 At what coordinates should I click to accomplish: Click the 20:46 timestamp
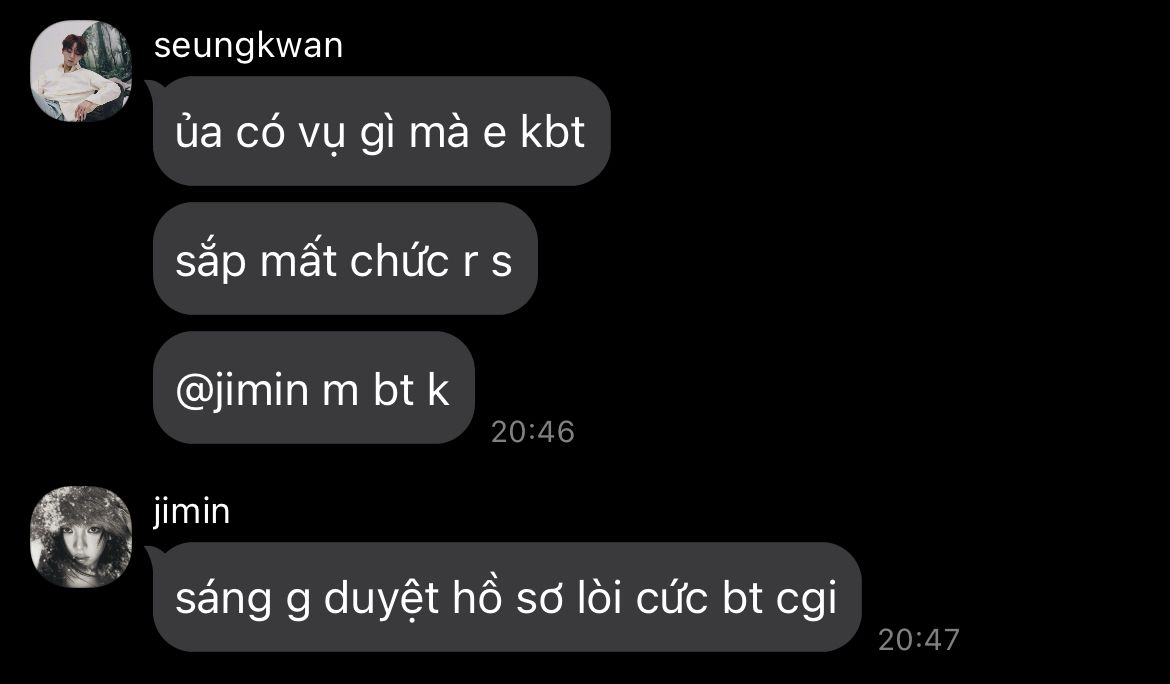click(x=533, y=432)
